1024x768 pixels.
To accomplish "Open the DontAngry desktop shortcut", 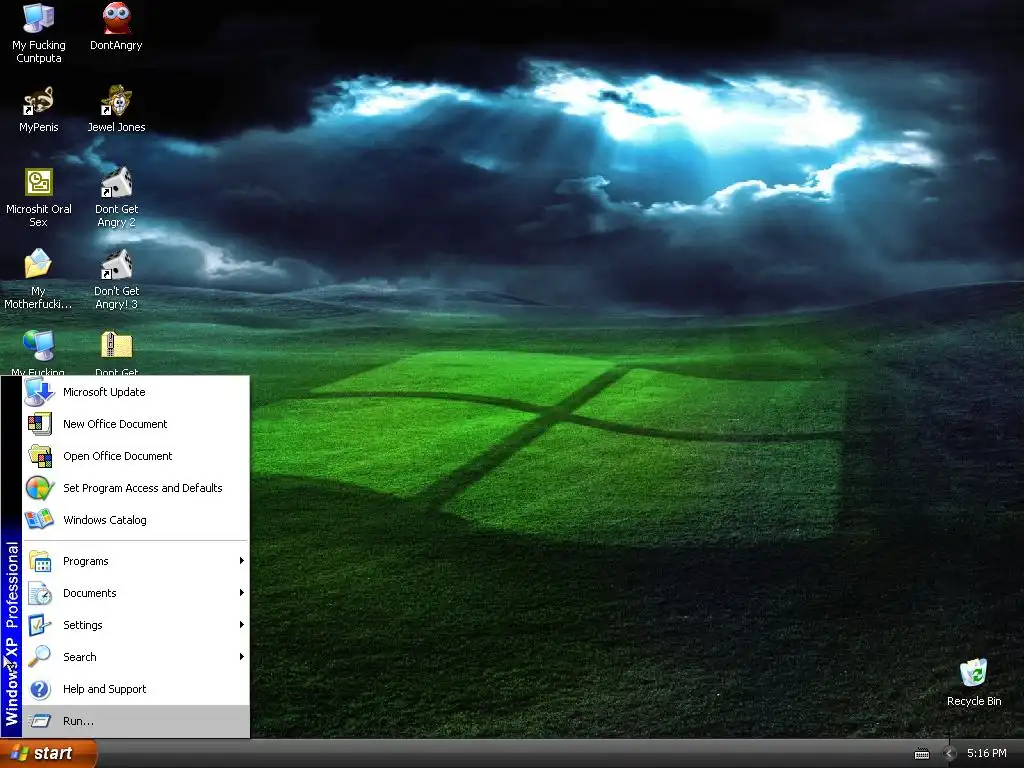I will pyautogui.click(x=116, y=26).
